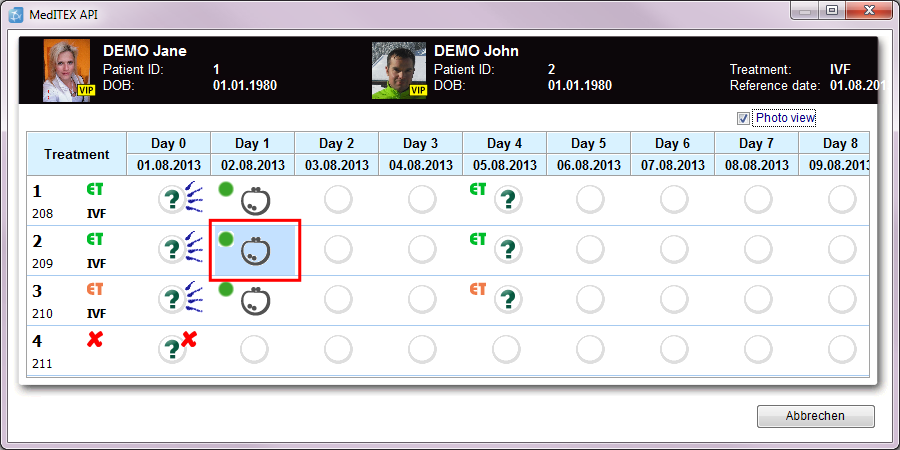Click orange ET icon in treatment 3 Day 4
This screenshot has width=900, height=450.
click(x=478, y=289)
